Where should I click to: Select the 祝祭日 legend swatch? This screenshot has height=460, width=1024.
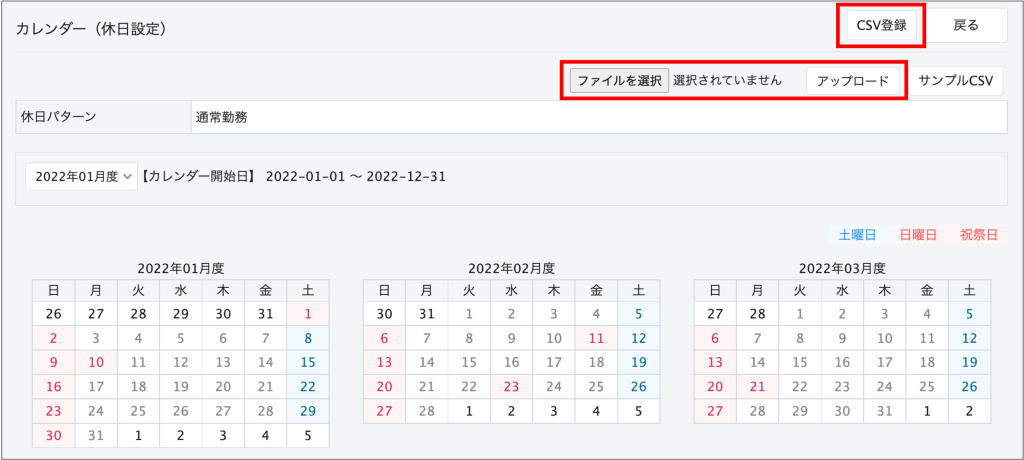point(977,235)
